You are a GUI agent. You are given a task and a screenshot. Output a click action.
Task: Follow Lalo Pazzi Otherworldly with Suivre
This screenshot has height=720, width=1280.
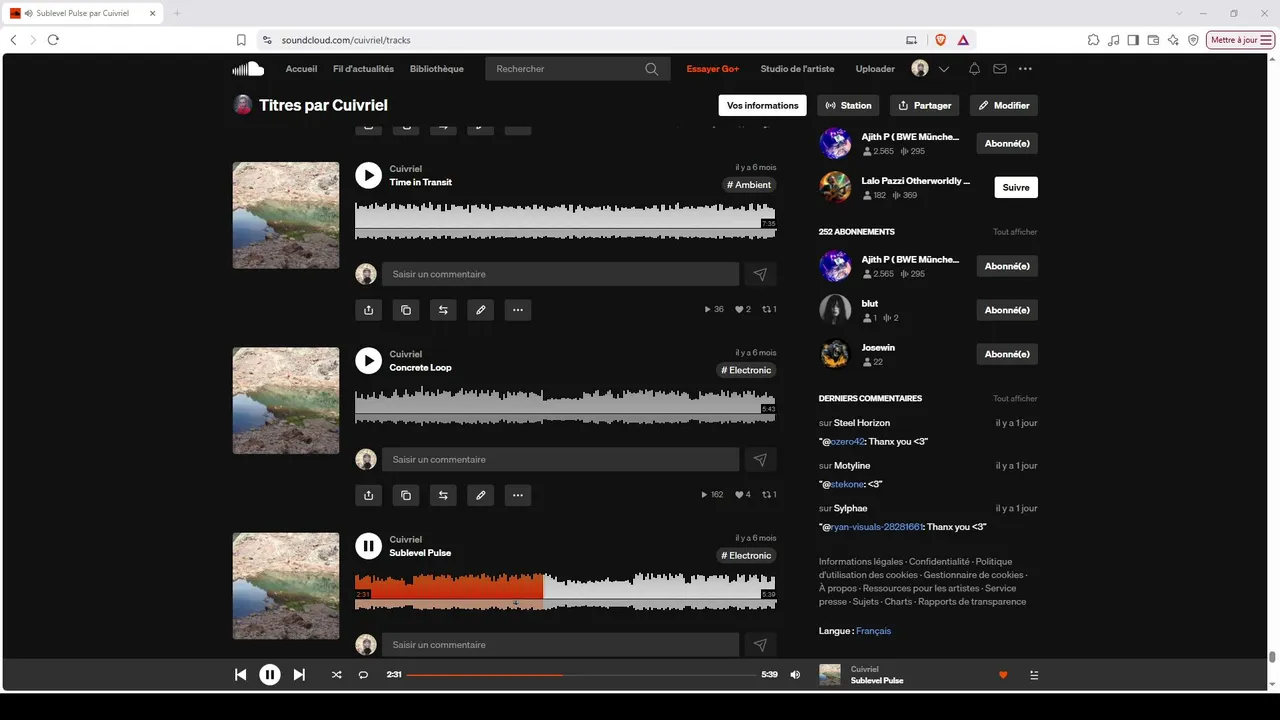point(1016,187)
